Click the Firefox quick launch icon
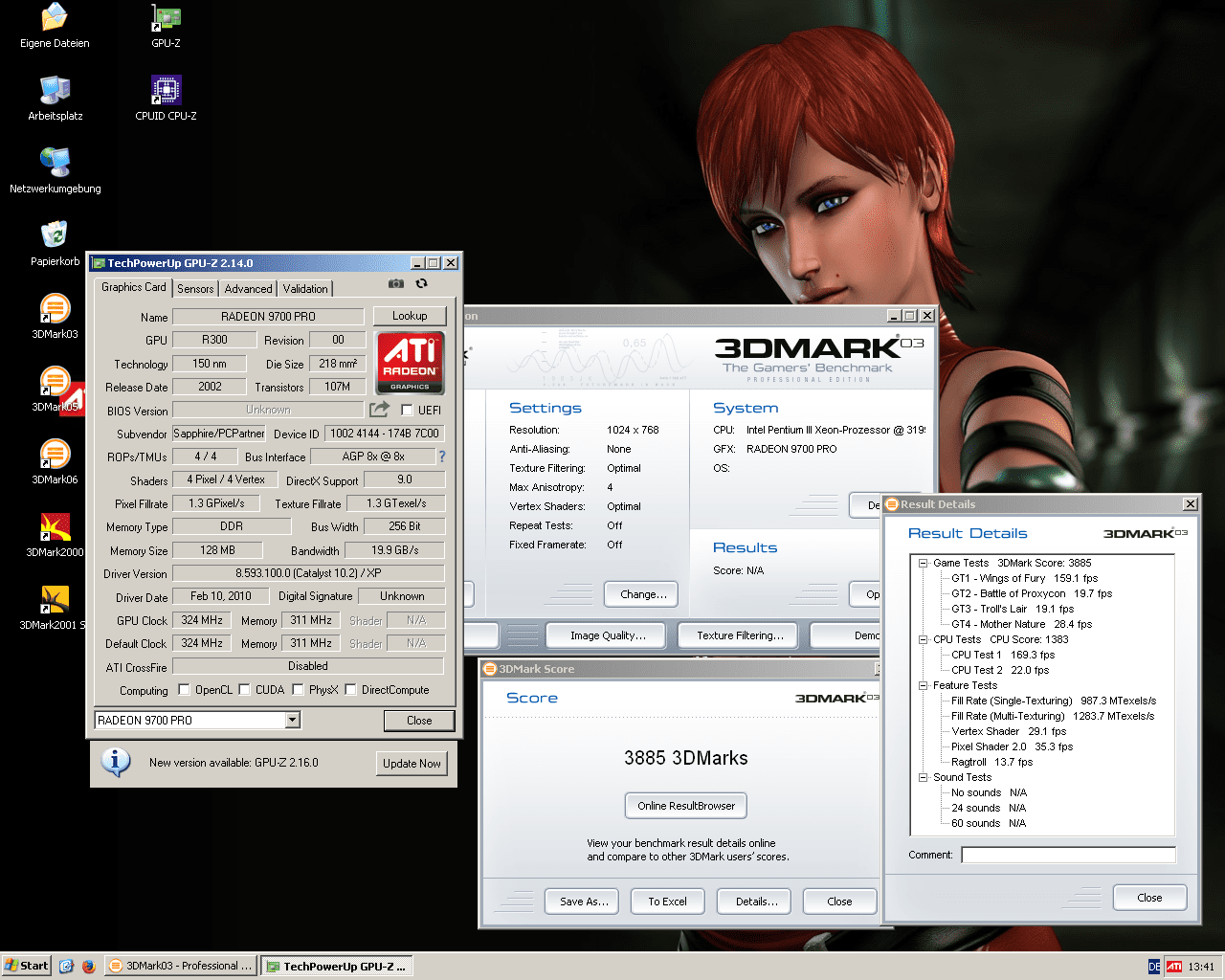This screenshot has width=1225, height=980. click(89, 967)
